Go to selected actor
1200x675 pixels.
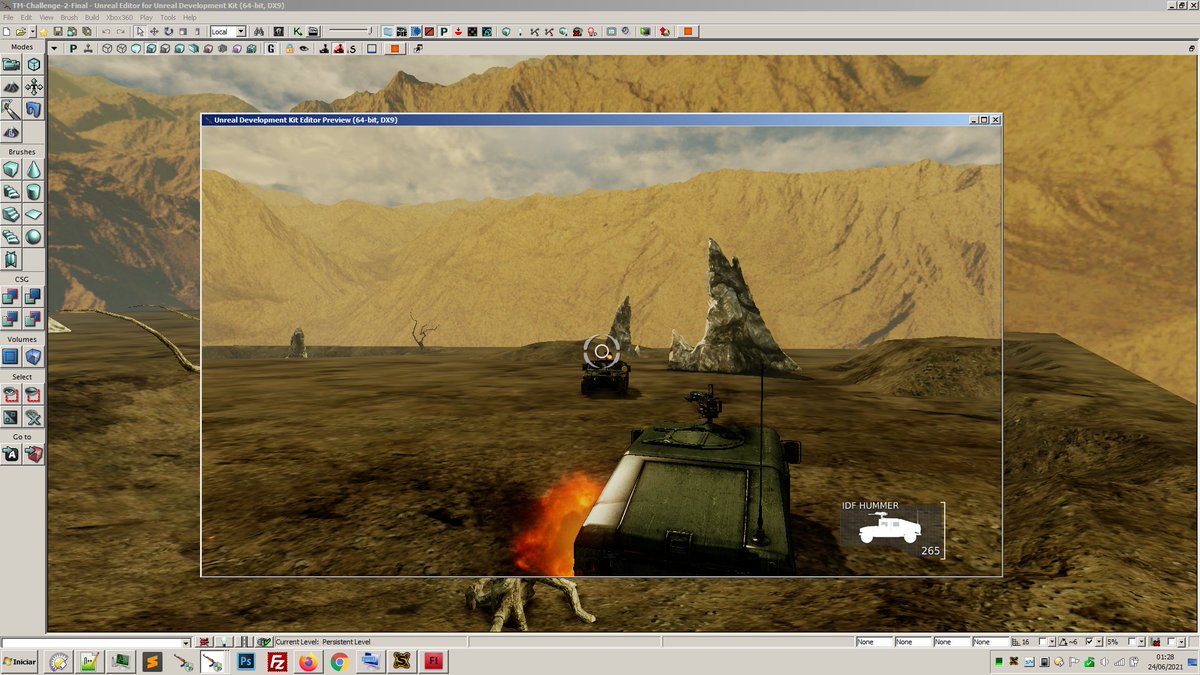click(11, 454)
